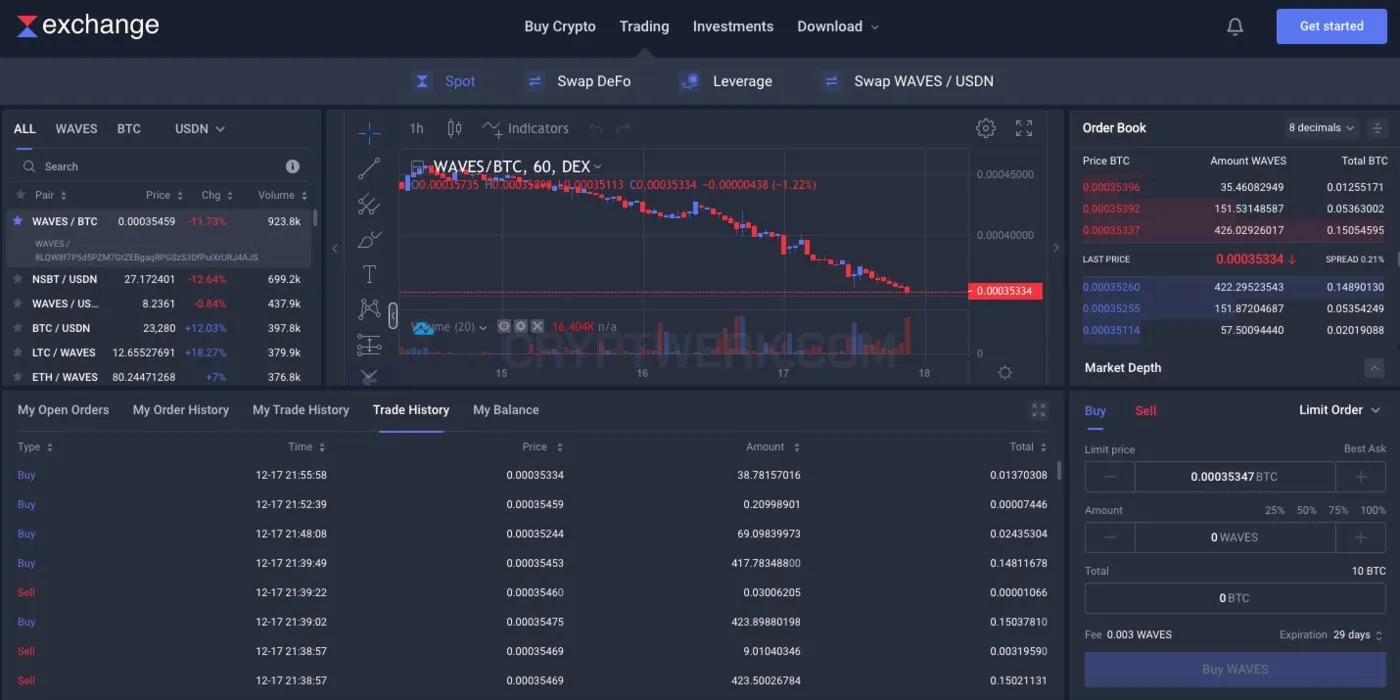
Task: Open the candlestick chart style selector
Action: point(454,128)
